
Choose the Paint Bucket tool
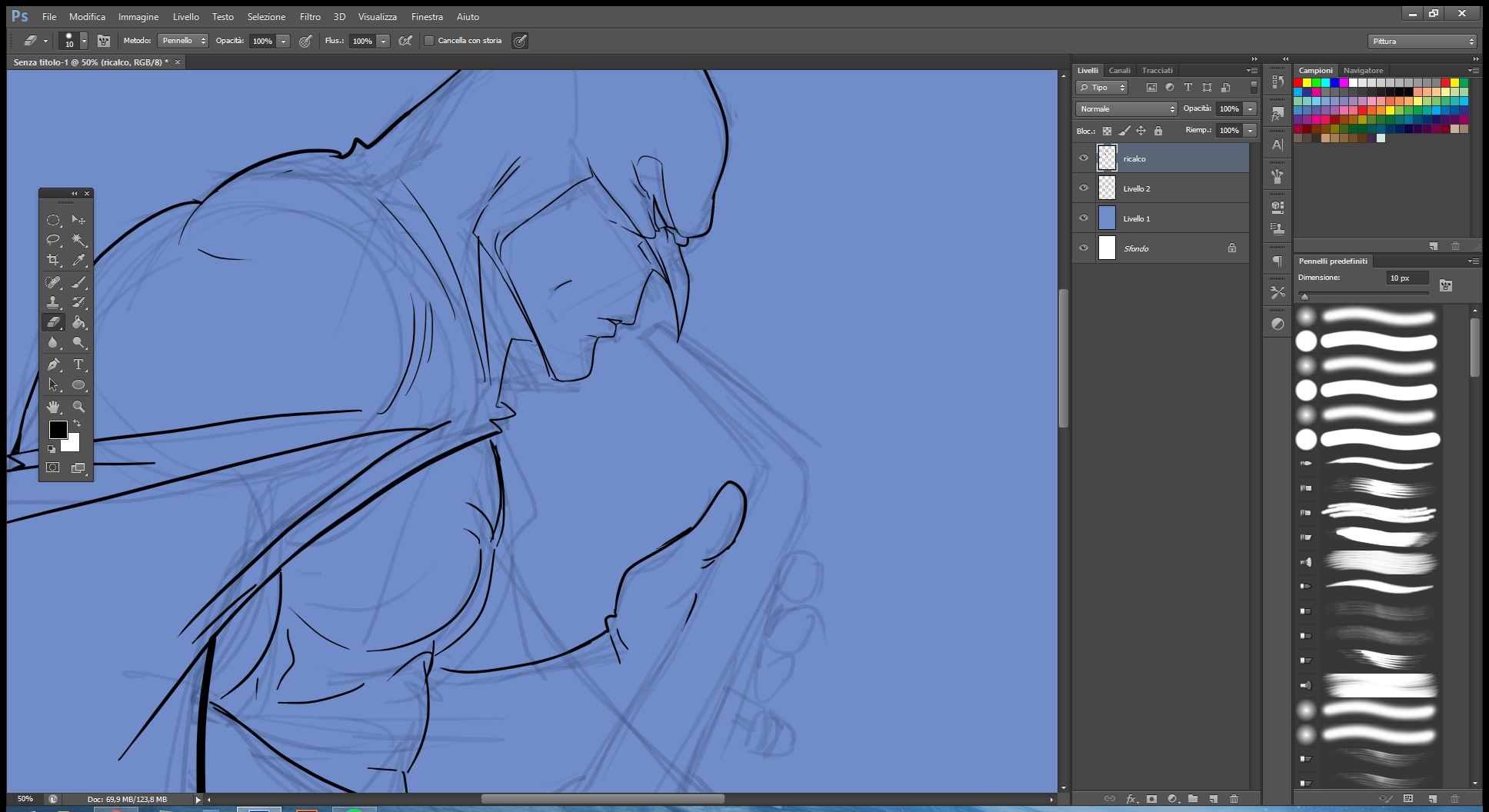pyautogui.click(x=78, y=323)
